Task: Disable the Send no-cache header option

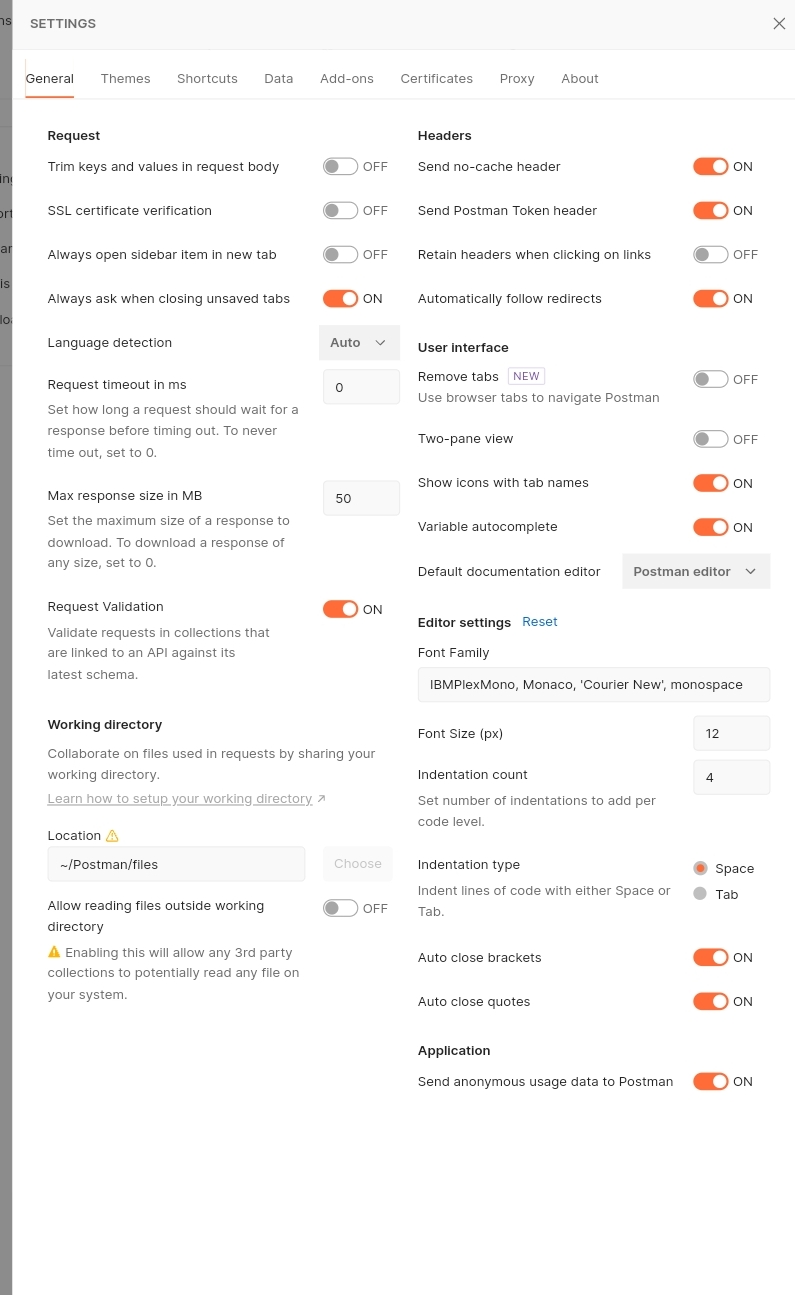Action: [x=710, y=166]
